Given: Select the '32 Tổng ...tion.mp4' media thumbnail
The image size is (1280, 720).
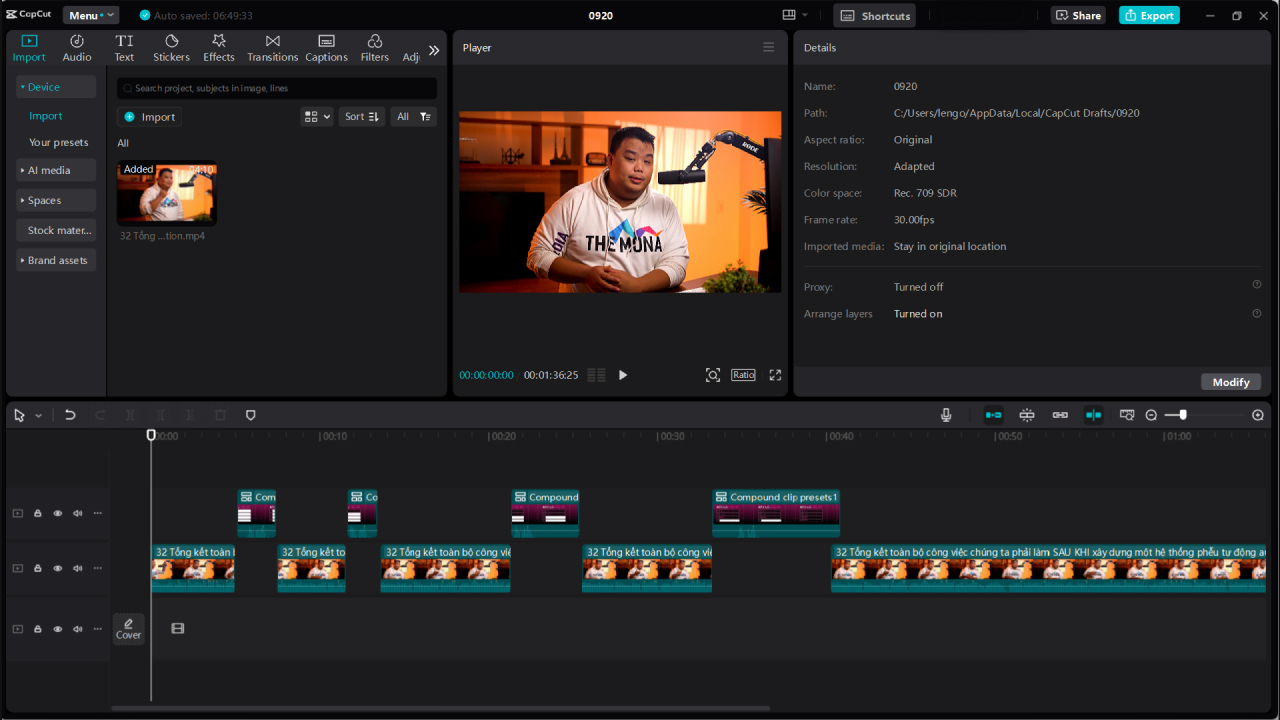Looking at the screenshot, I should point(166,193).
